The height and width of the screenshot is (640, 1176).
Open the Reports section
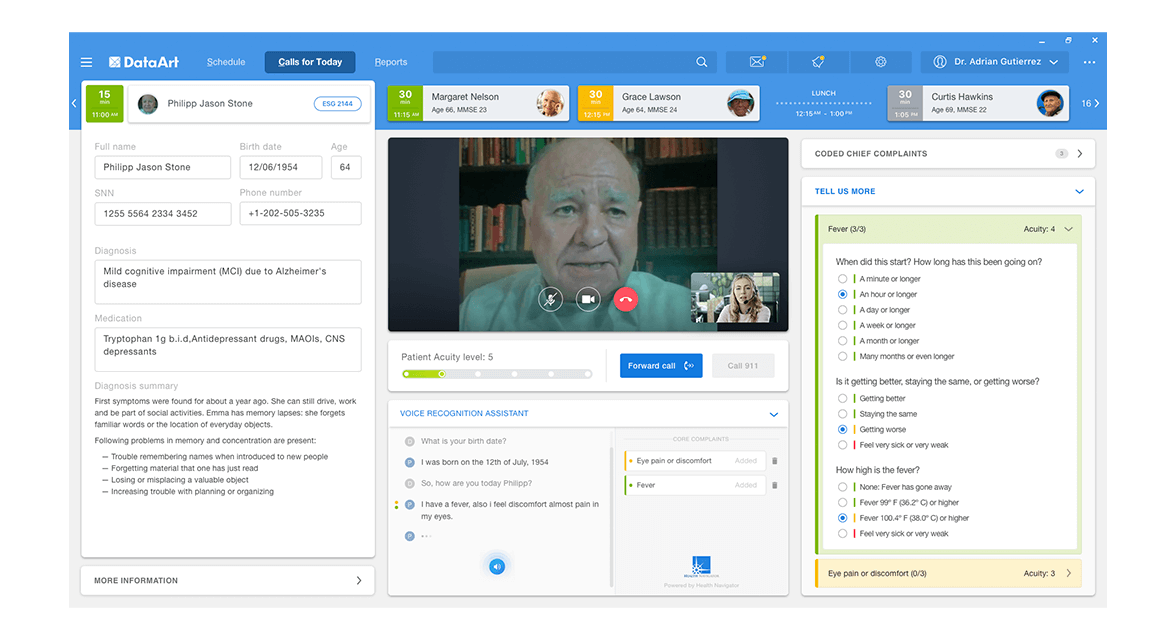(391, 61)
